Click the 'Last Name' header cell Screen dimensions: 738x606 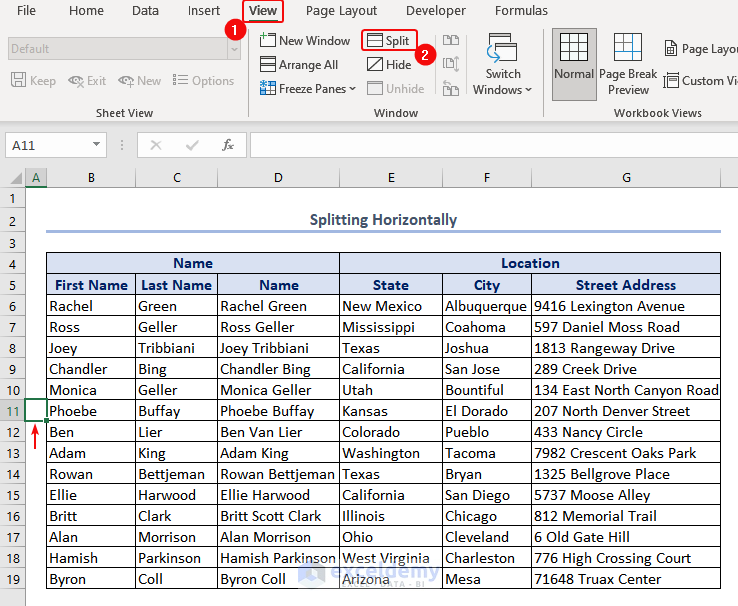pos(176,285)
